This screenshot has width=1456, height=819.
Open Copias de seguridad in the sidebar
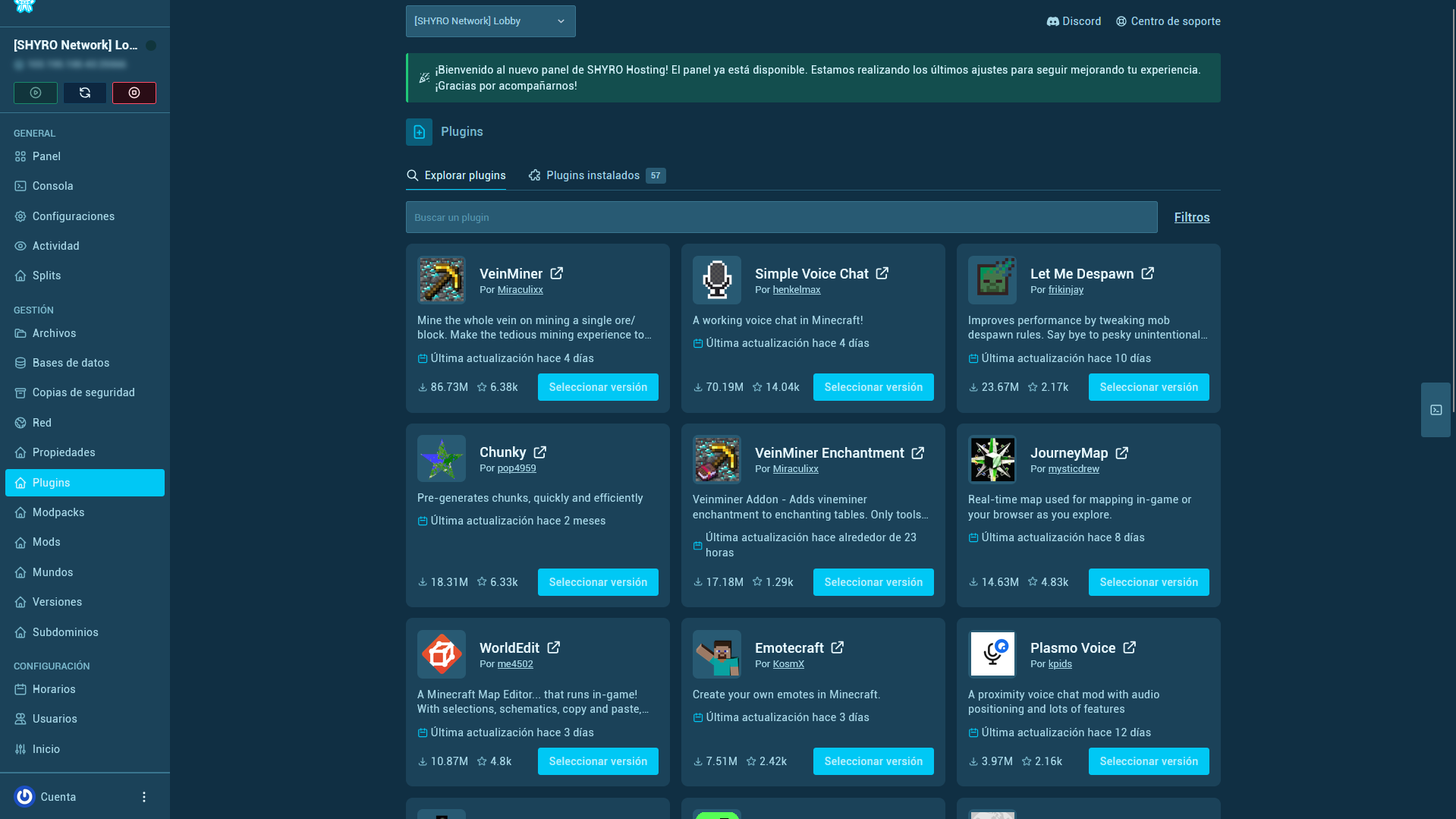pyautogui.click(x=85, y=392)
